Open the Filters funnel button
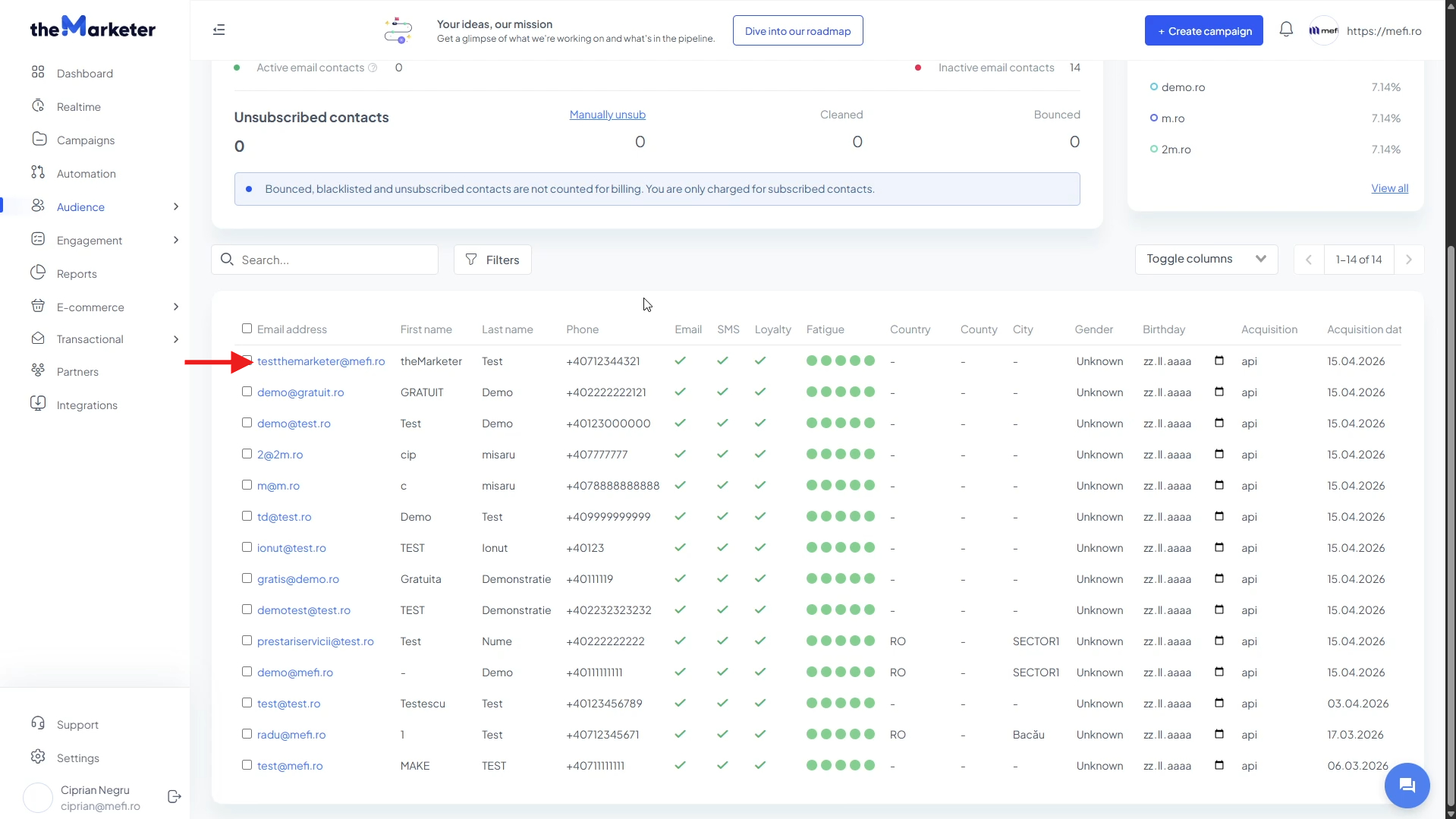1456x819 pixels. click(492, 260)
